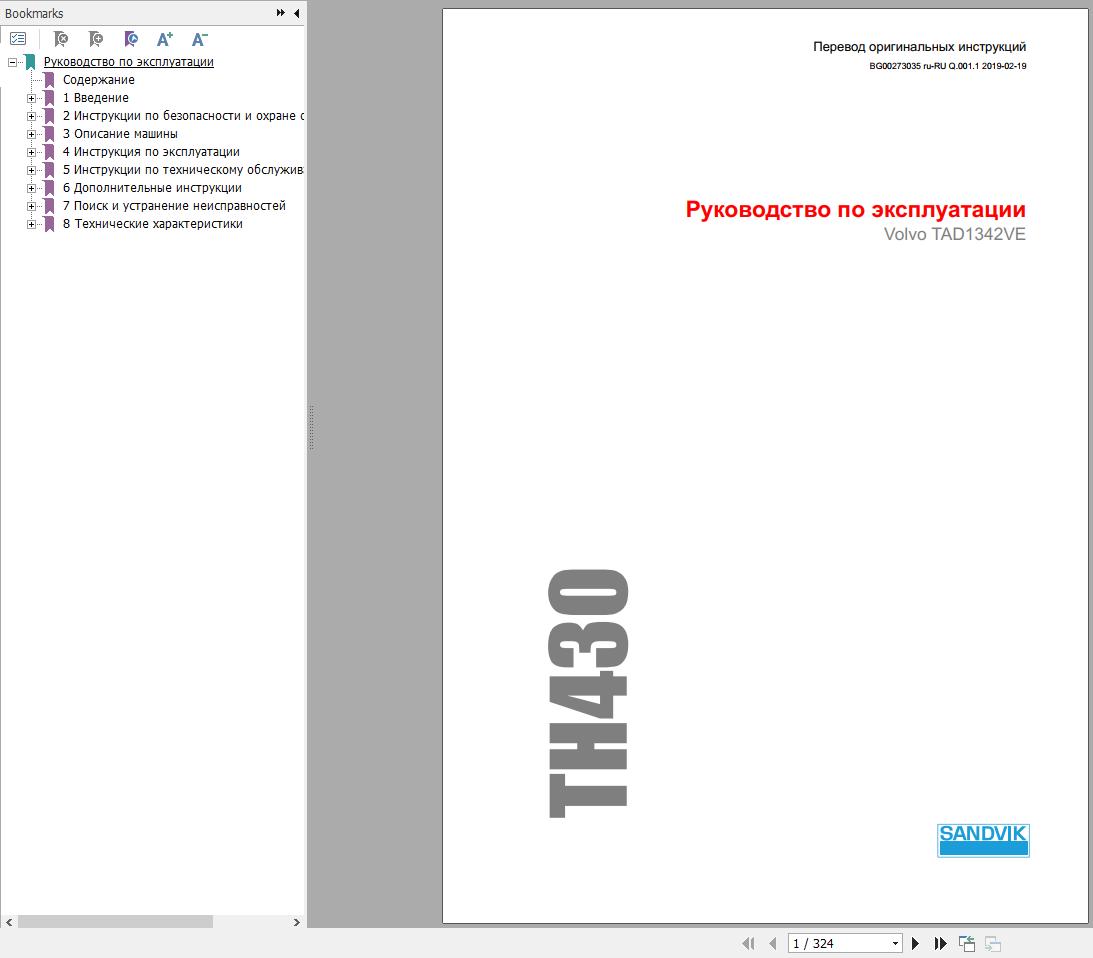Viewport: 1093px width, 958px height.
Task: Click the BG00273035 document code line
Action: coord(947,66)
